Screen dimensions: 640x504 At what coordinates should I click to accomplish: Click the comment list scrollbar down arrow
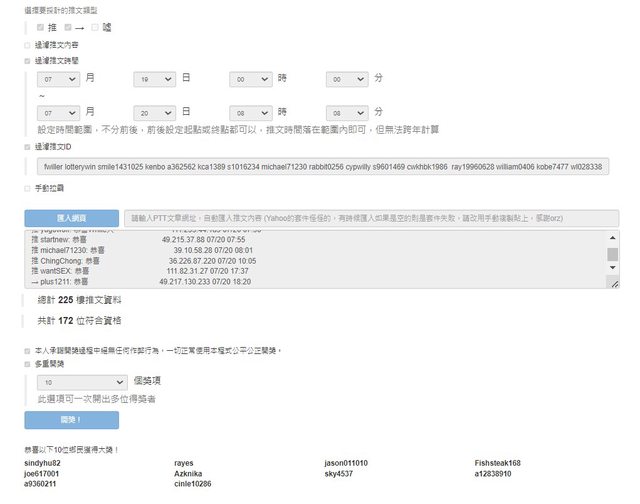point(613,282)
